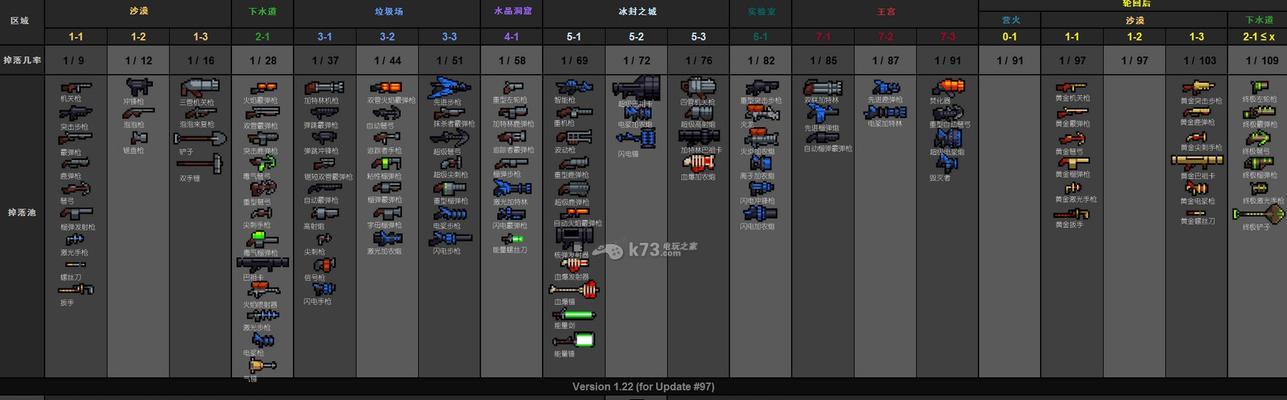Click the 区域 row header
This screenshot has height=400, width=1287.
(22, 20)
